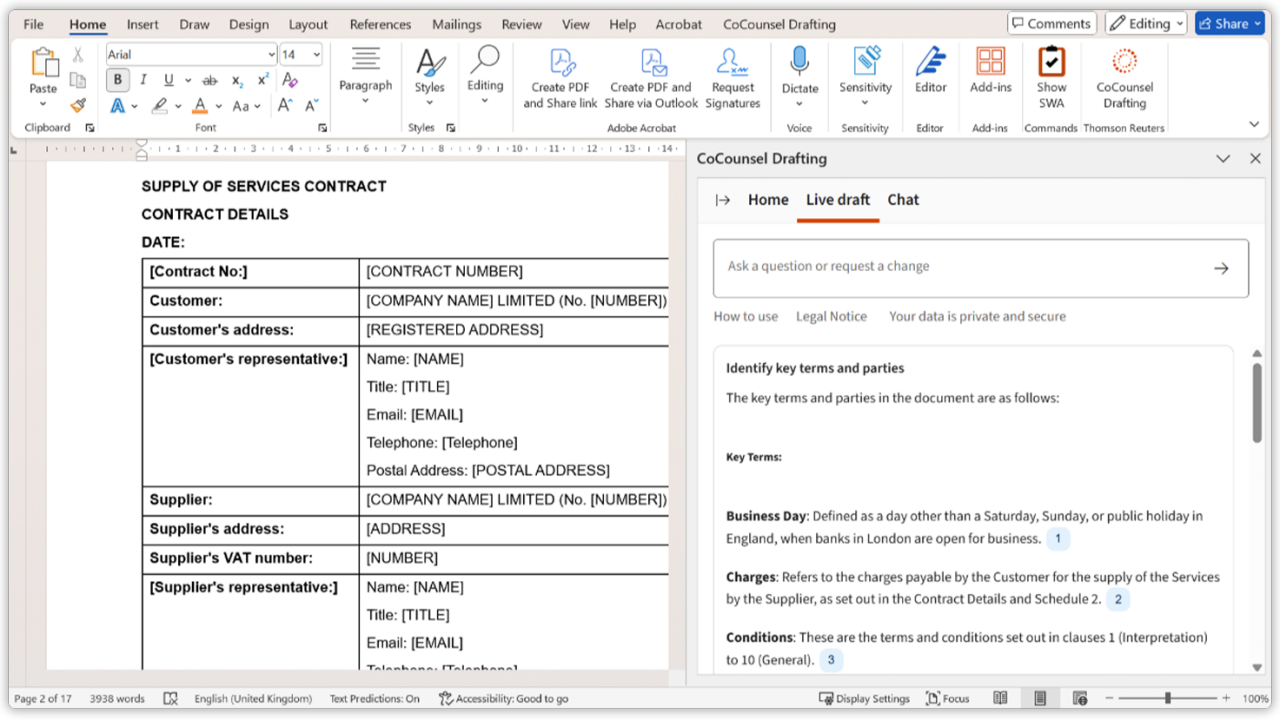This screenshot has width=1280, height=720.
Task: Apply superscript formatting
Action: (263, 80)
